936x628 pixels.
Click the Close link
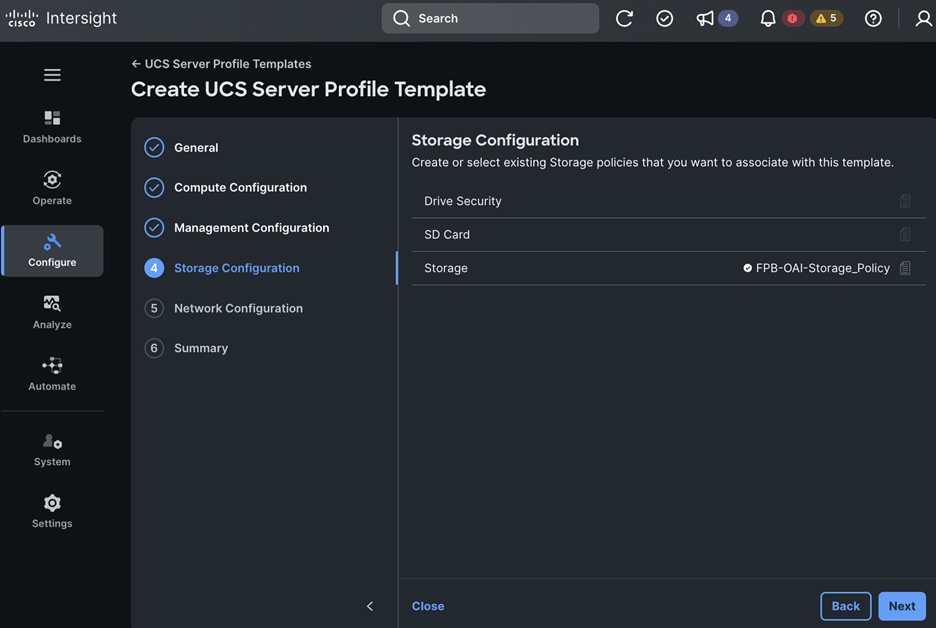pos(428,606)
